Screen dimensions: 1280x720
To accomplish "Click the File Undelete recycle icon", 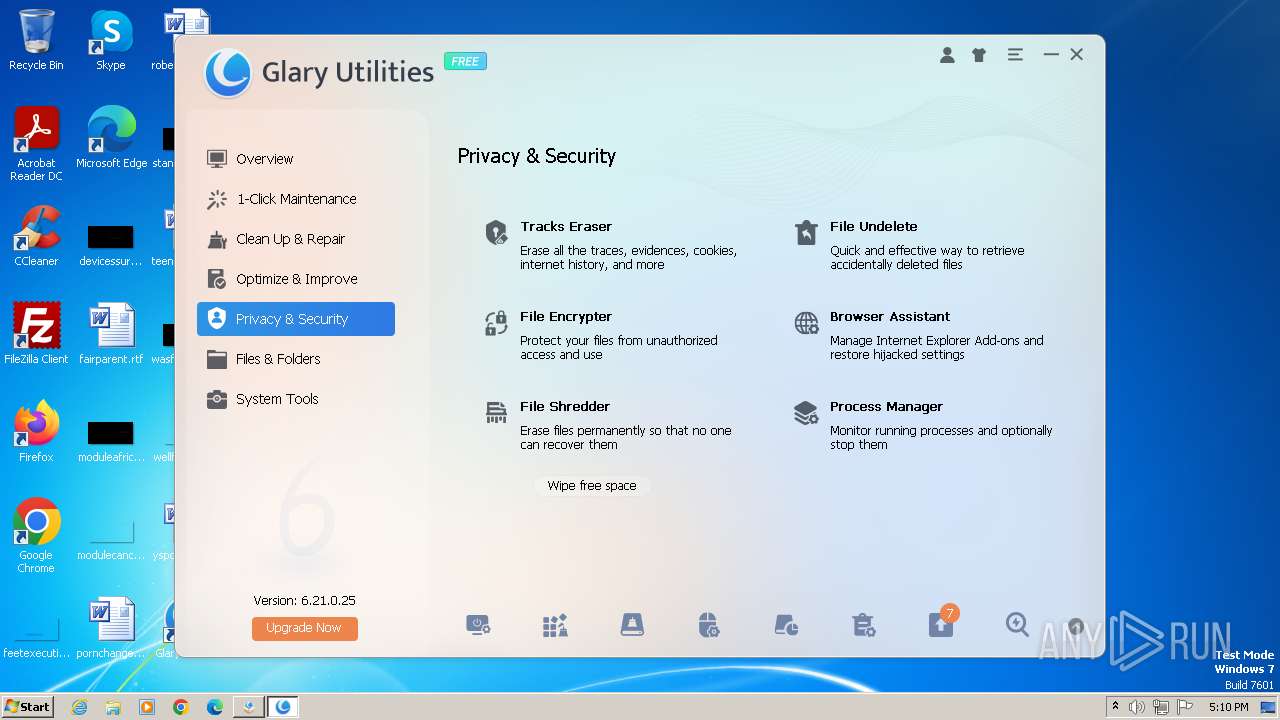I will pyautogui.click(x=806, y=233).
